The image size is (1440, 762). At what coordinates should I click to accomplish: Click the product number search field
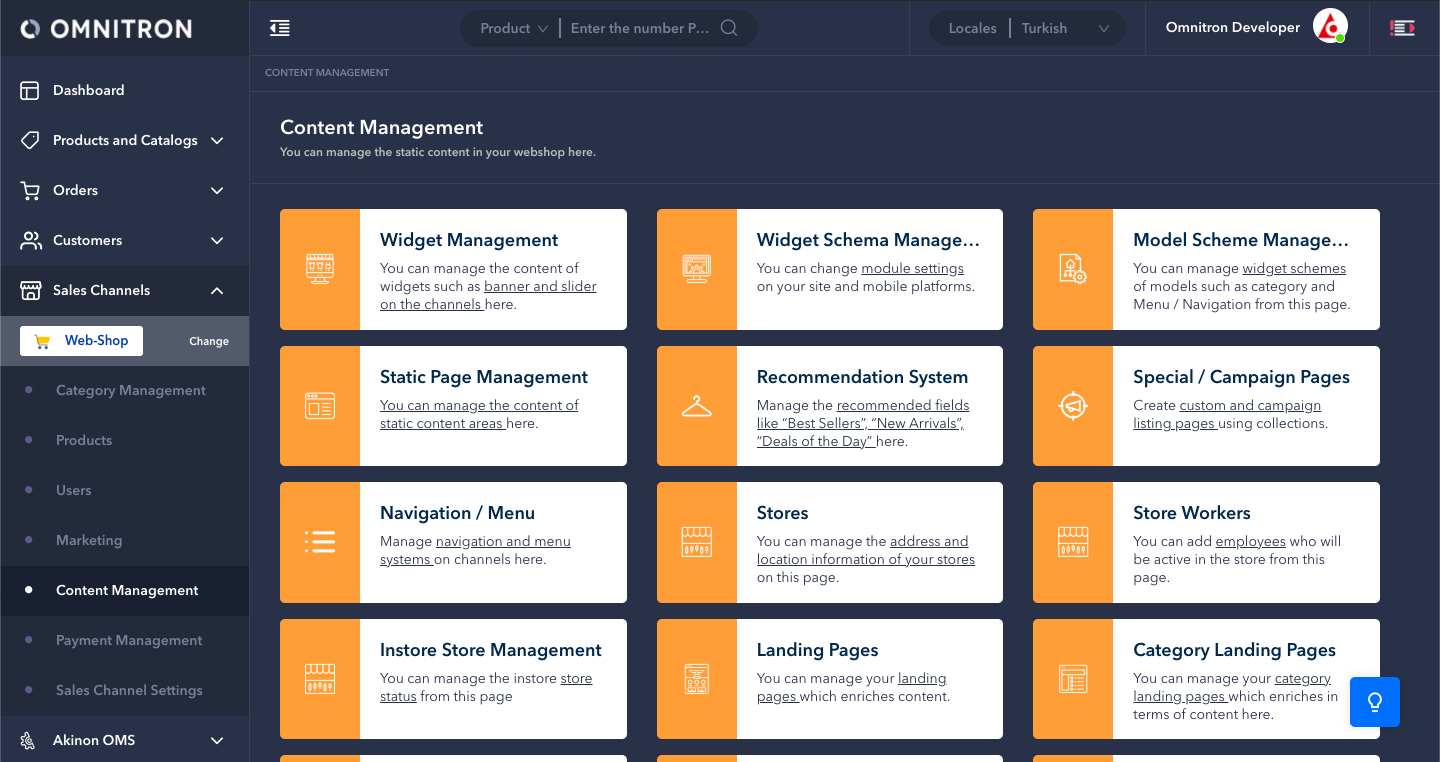pyautogui.click(x=640, y=28)
